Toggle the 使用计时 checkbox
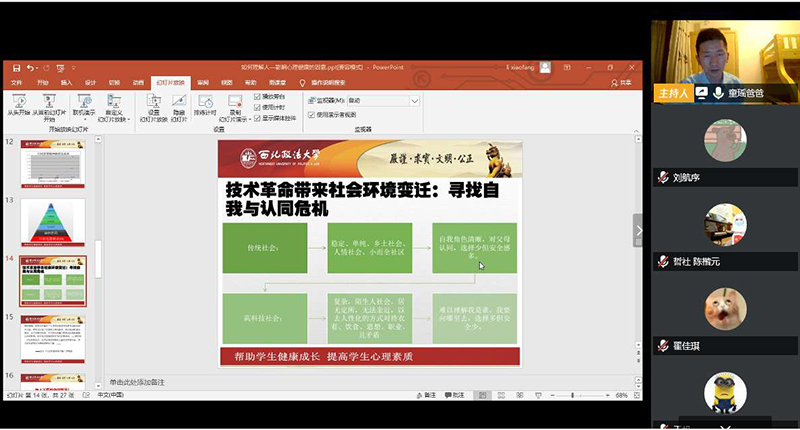 pyautogui.click(x=258, y=106)
